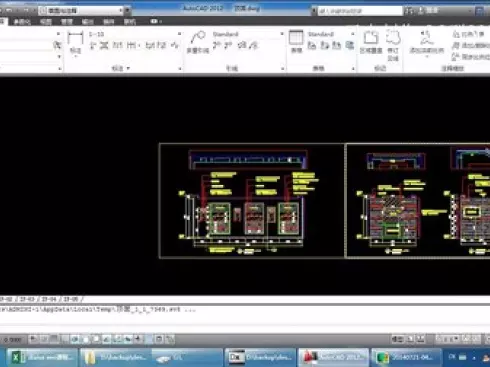This screenshot has height=367, width=490.
Task: Click the Annotation Scale button in status bar
Action: point(448,339)
